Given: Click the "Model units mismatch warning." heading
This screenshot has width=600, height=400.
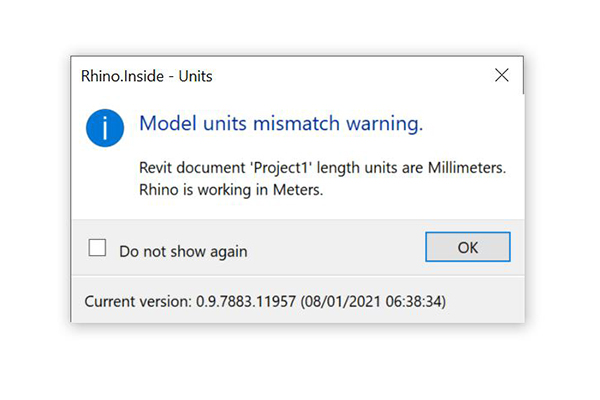Looking at the screenshot, I should 281,124.
